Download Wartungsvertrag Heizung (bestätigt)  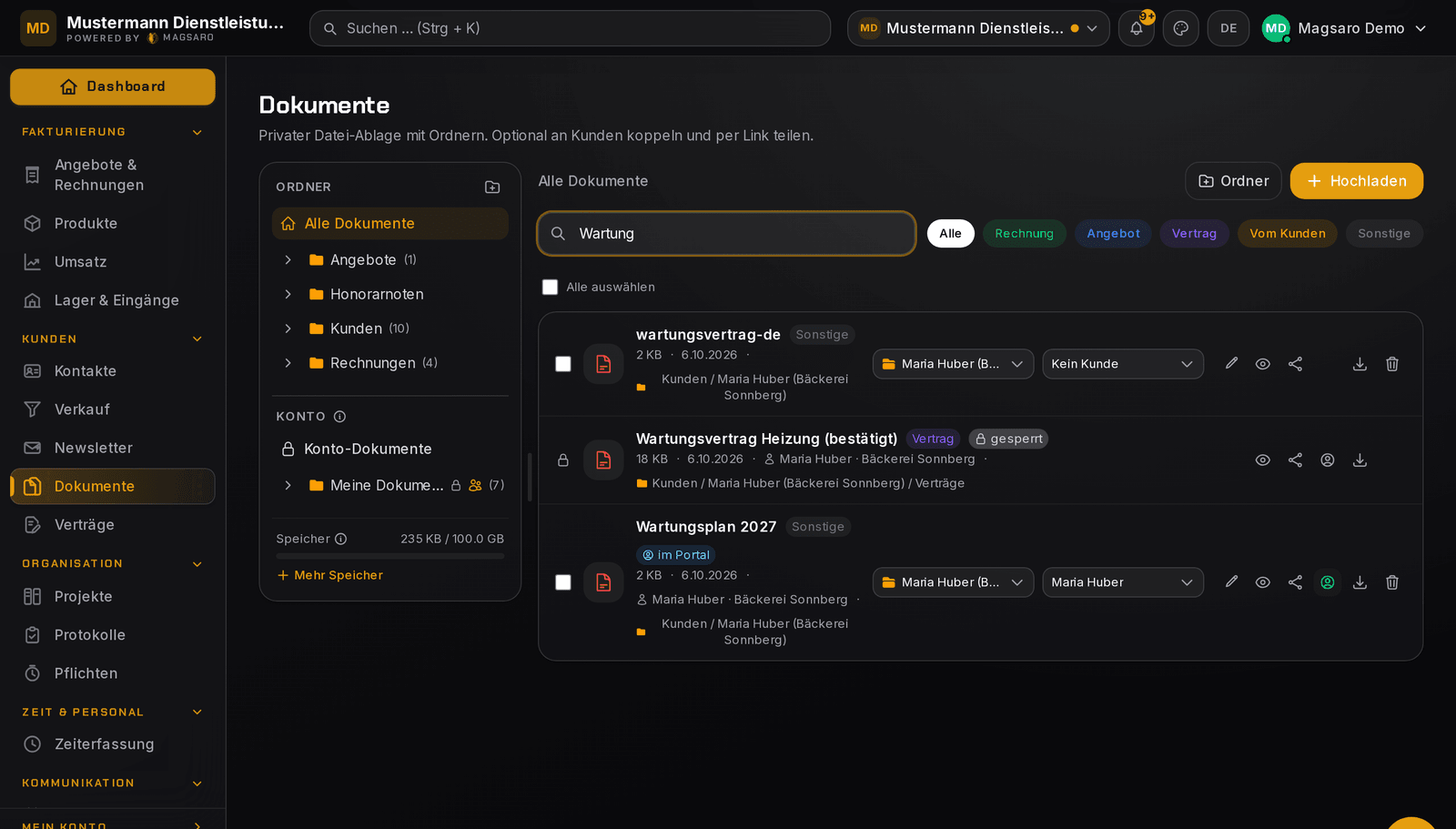[1360, 460]
